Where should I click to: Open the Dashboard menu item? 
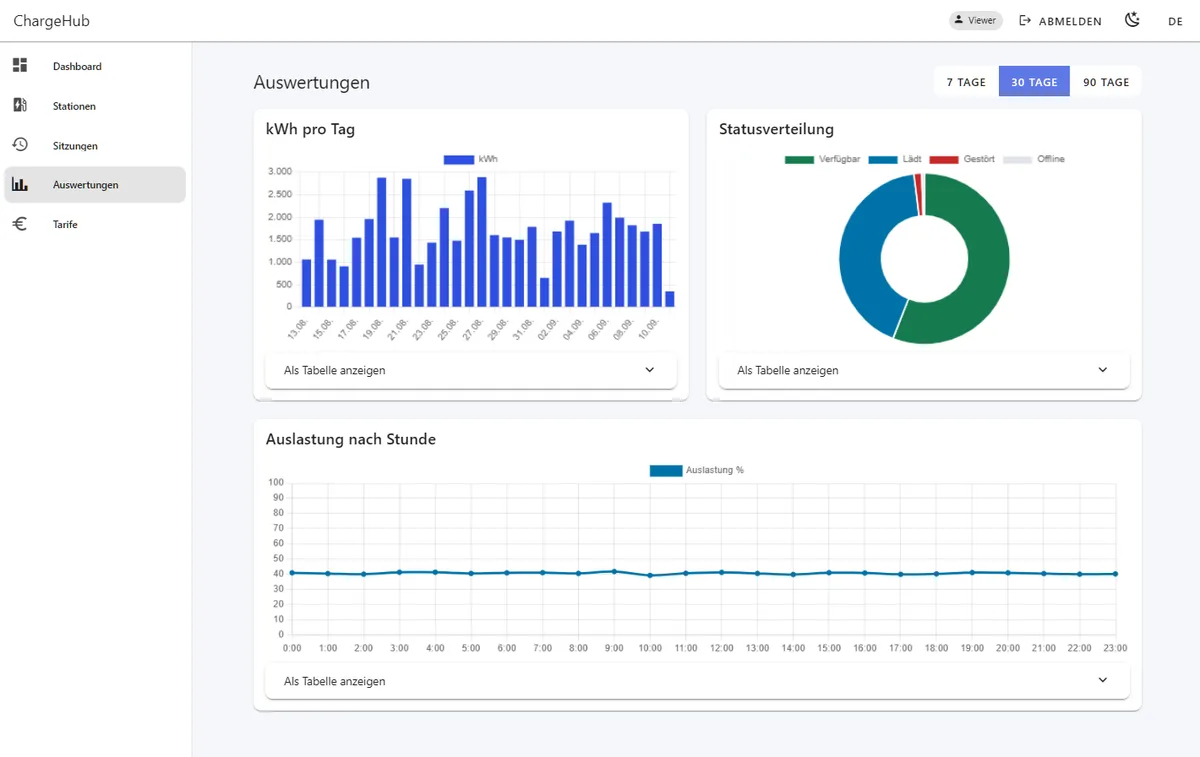click(94, 66)
